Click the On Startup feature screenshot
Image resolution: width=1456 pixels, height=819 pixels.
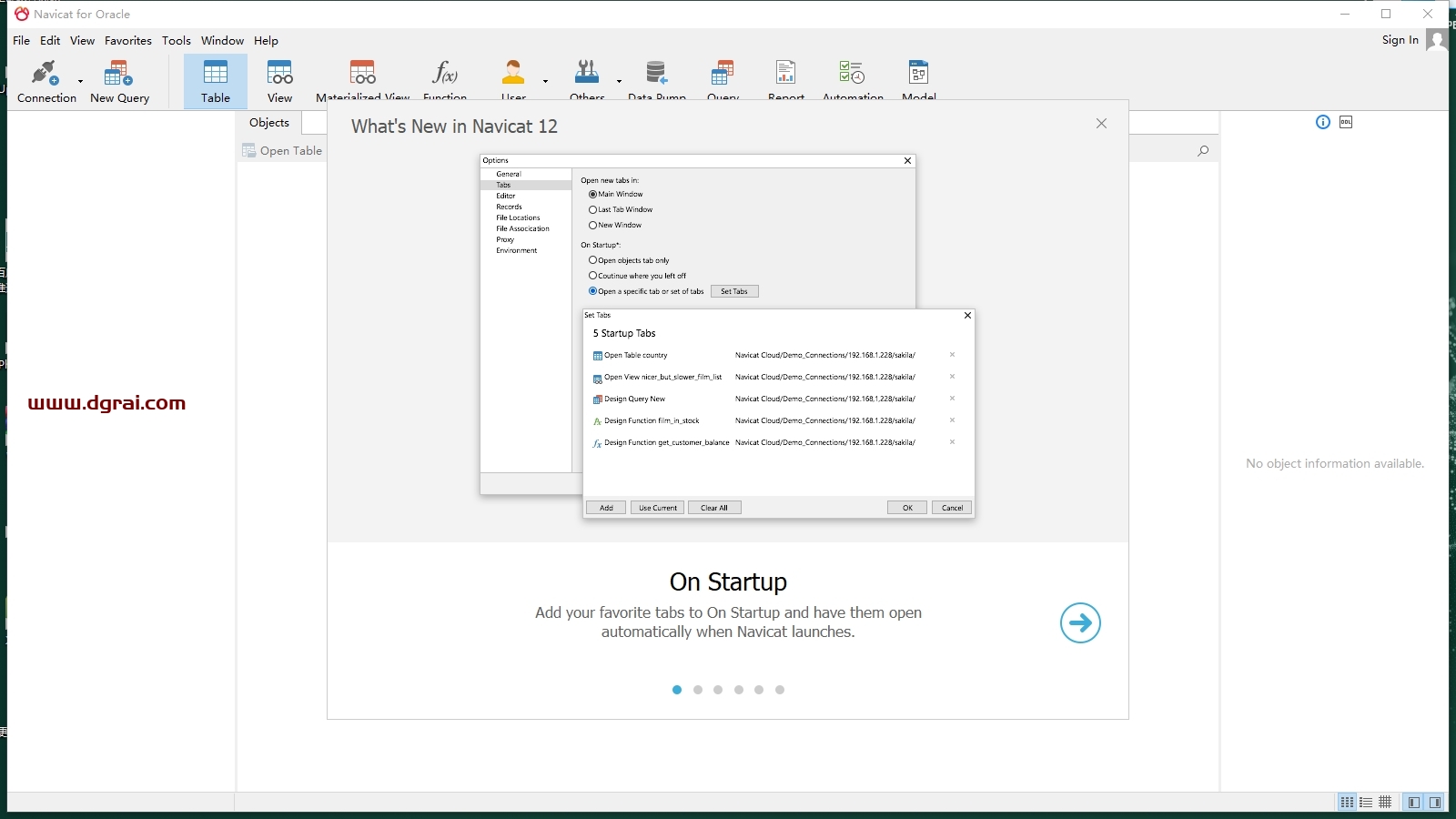(727, 337)
